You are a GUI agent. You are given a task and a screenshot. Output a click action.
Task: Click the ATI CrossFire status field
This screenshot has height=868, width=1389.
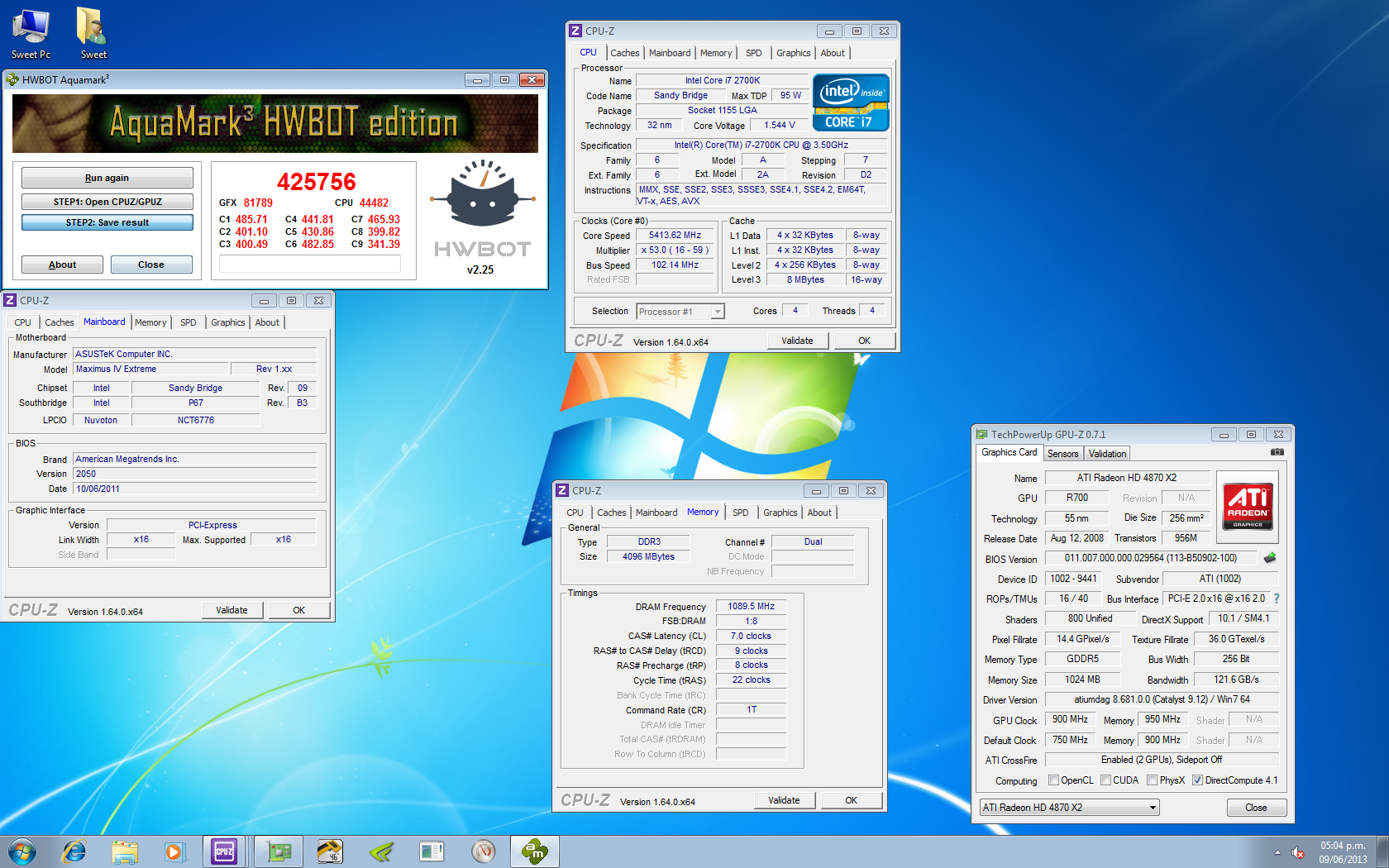click(x=1161, y=760)
